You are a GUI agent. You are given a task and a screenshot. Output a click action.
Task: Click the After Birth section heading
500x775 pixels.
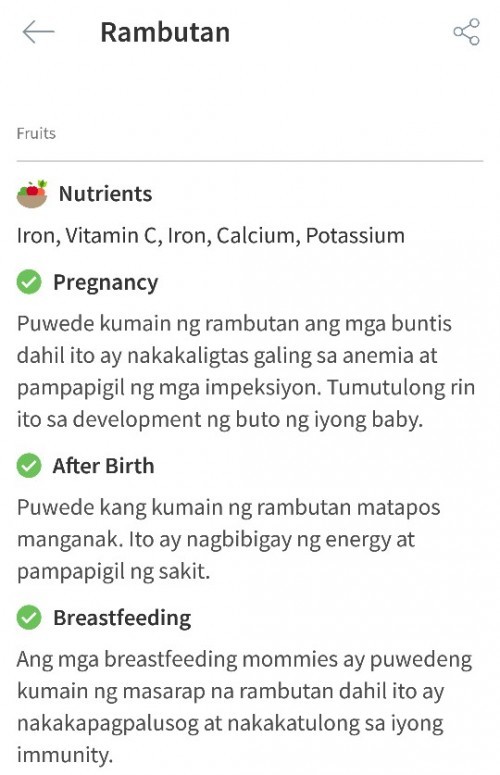(x=103, y=466)
